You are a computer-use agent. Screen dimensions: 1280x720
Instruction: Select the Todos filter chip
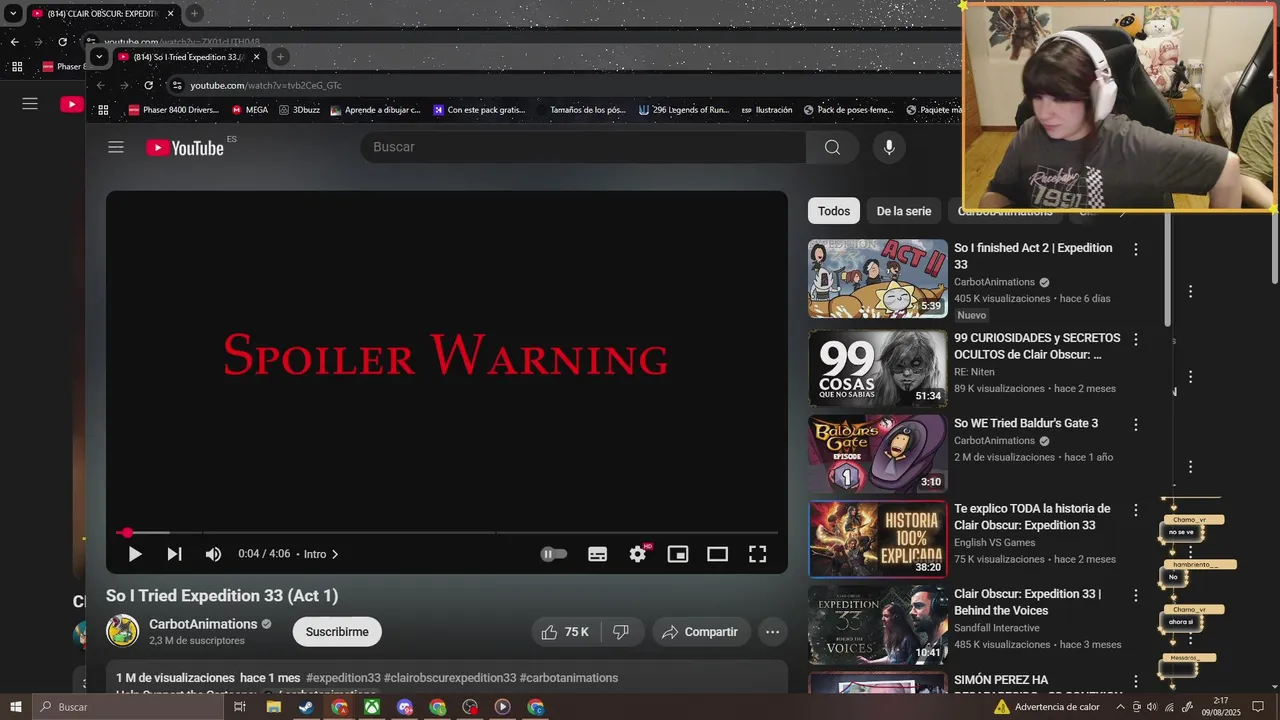click(834, 211)
